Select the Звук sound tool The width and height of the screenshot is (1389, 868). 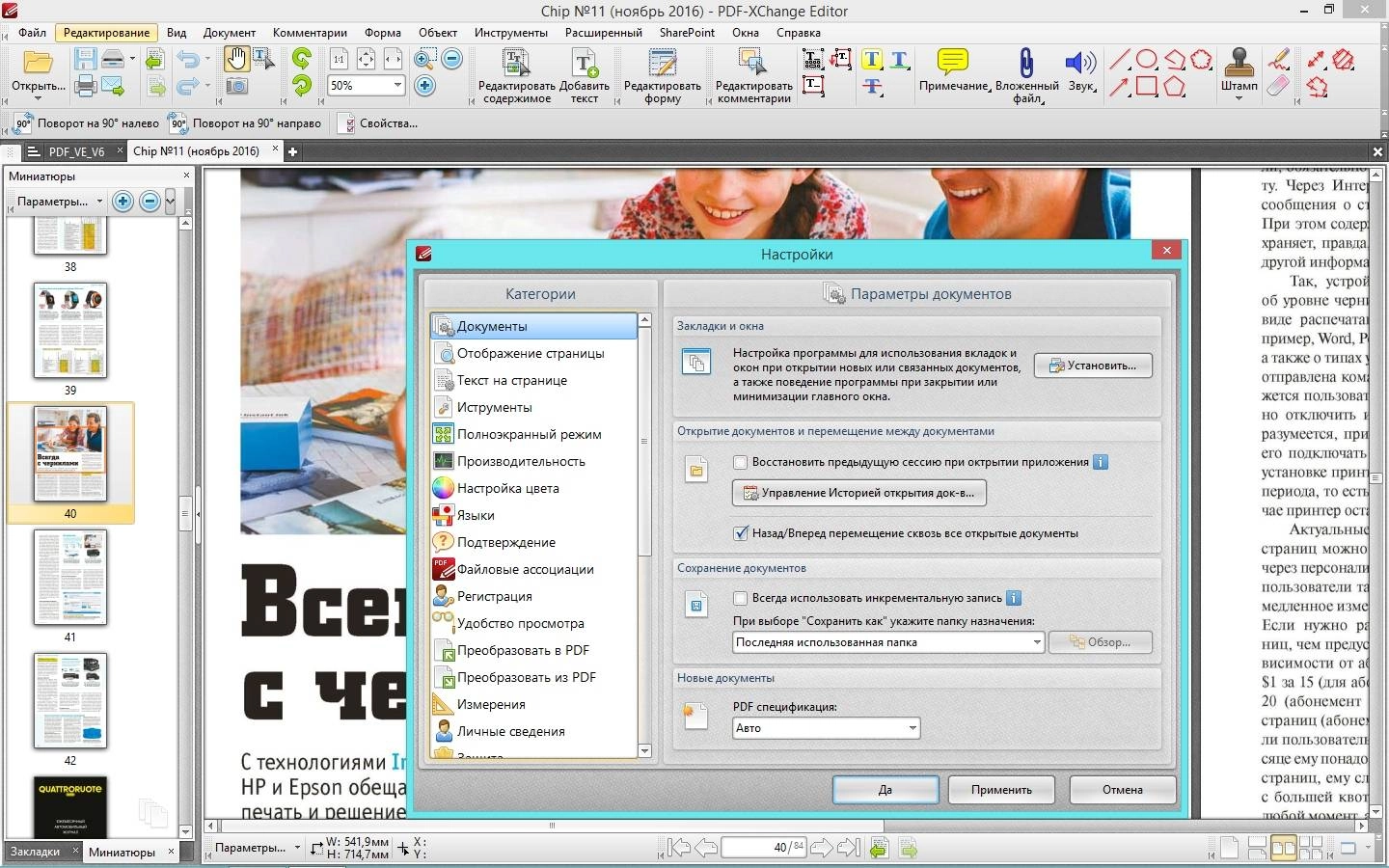(1081, 69)
